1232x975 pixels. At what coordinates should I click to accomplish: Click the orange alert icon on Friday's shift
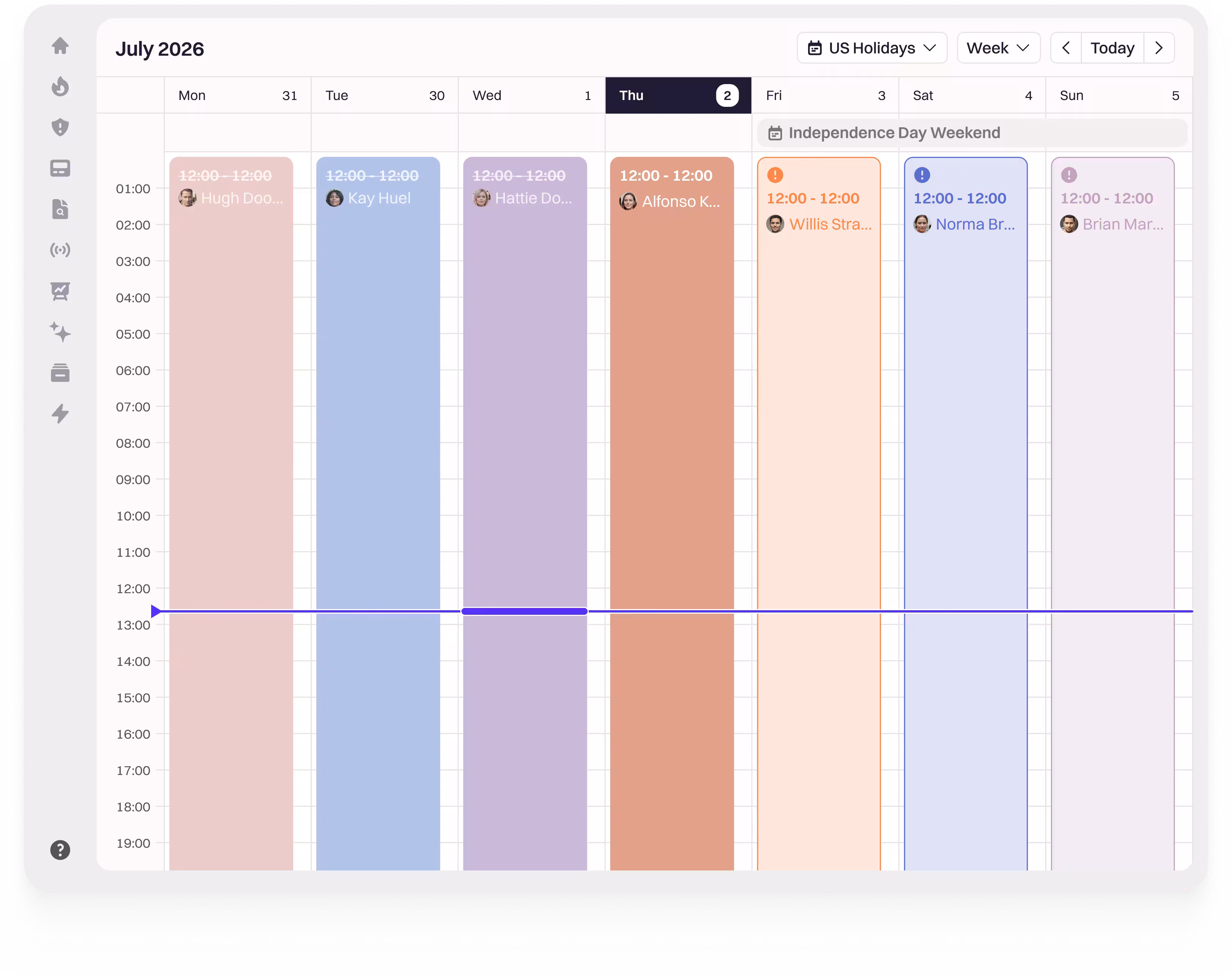coord(775,175)
